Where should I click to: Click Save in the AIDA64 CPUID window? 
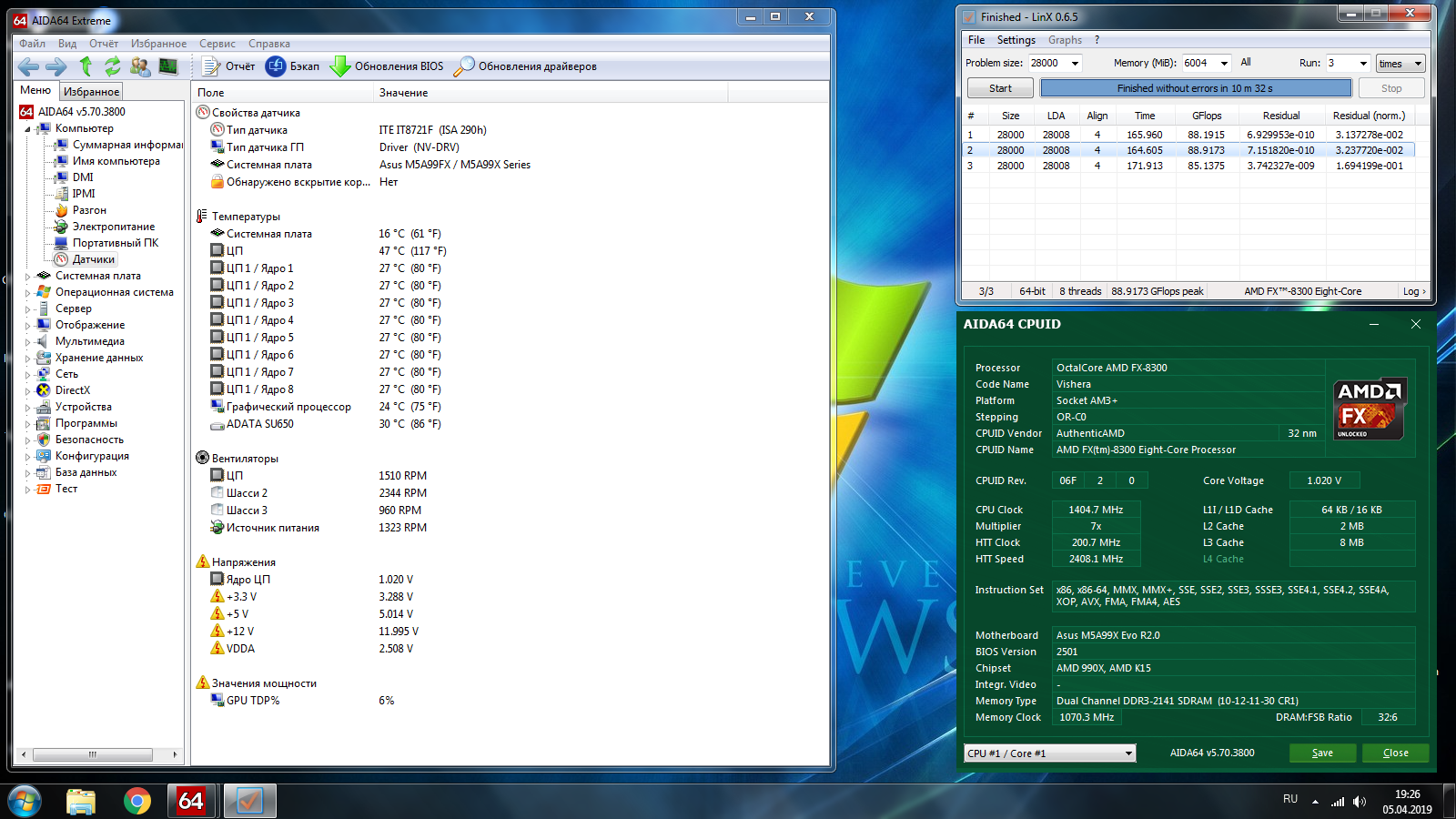(x=1322, y=753)
